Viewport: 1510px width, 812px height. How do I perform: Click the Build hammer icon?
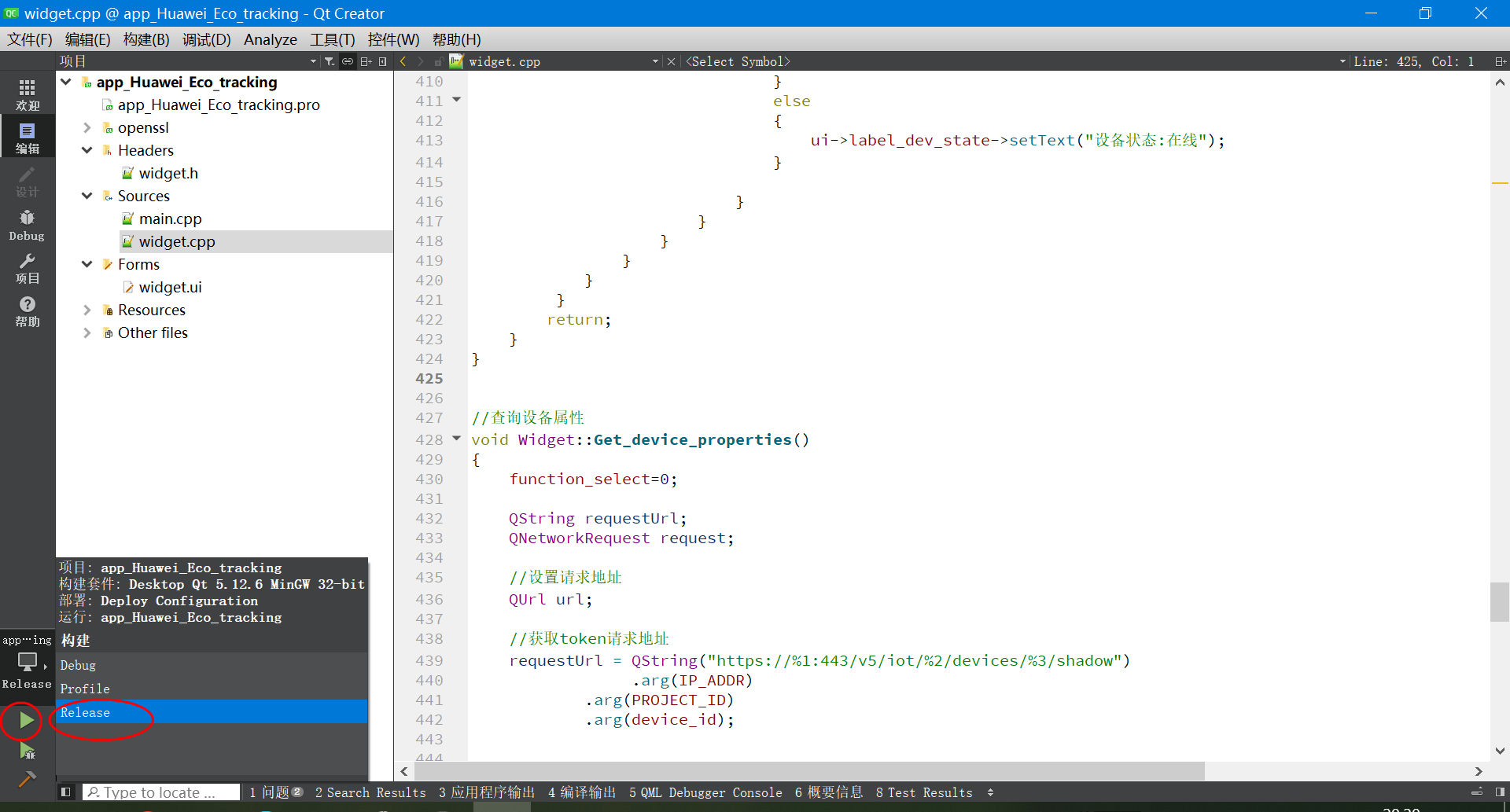point(27,779)
